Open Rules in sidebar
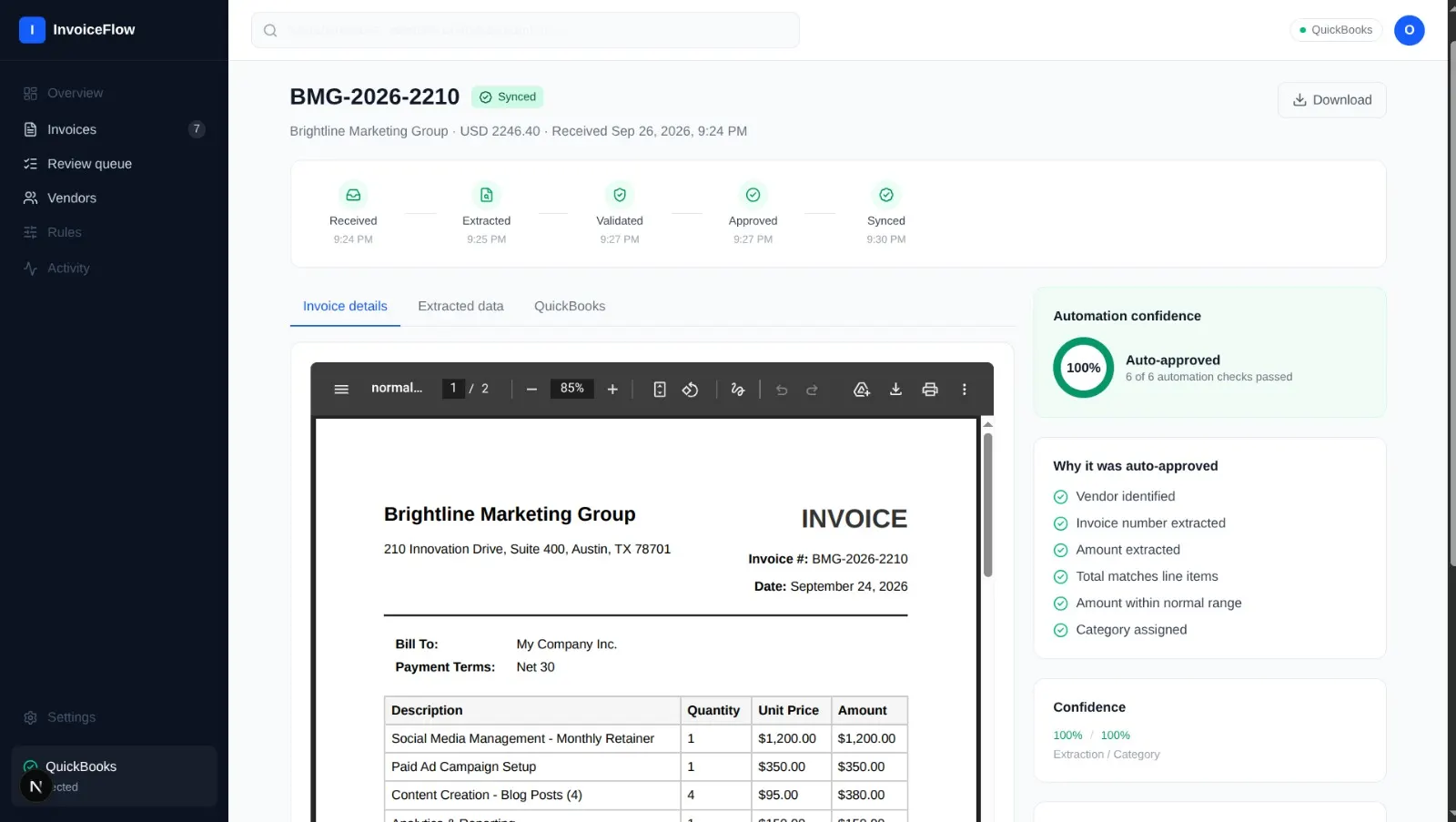1456x822 pixels. coord(114,232)
